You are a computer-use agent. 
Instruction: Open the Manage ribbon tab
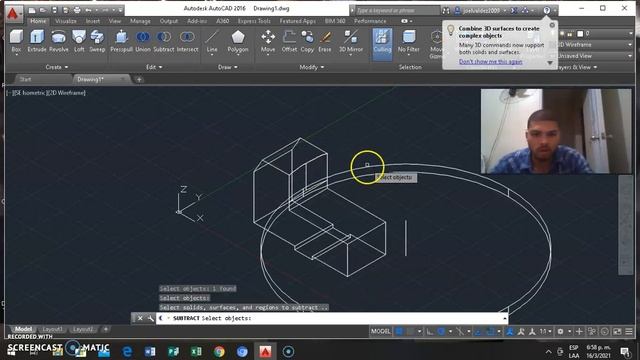coord(140,21)
